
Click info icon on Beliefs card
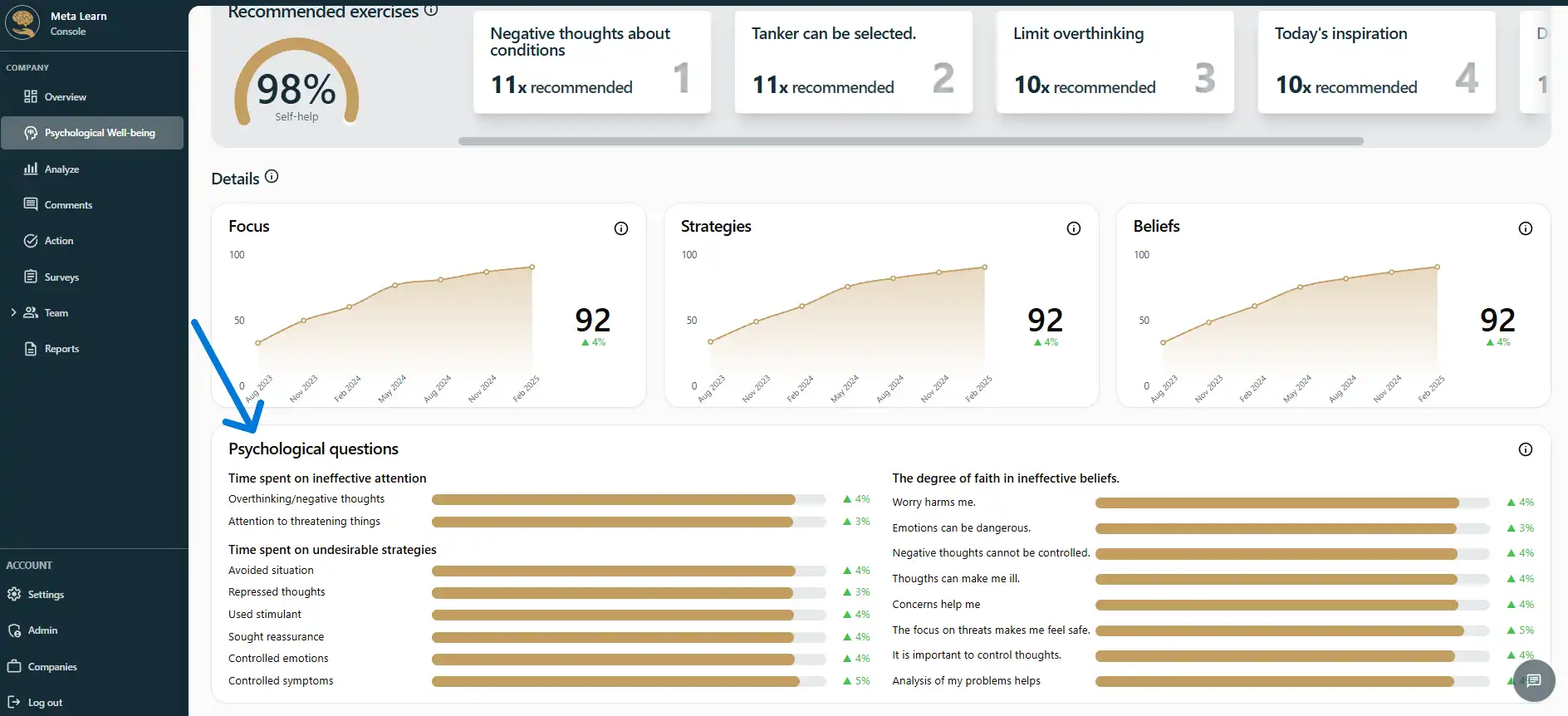click(1525, 228)
